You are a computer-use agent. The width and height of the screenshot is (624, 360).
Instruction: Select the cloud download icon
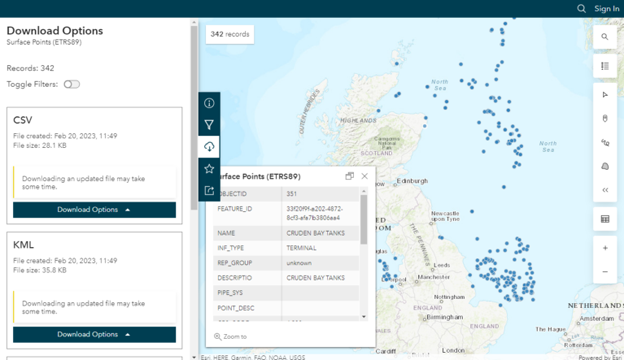pyautogui.click(x=209, y=147)
